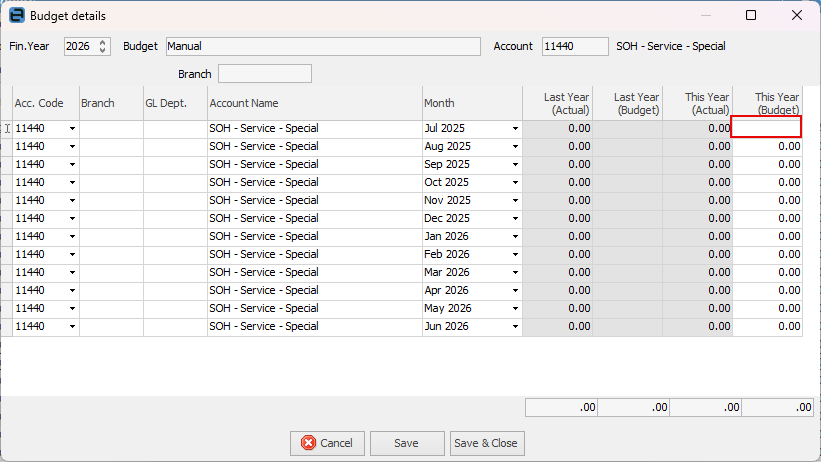Click the red Cancel button
The height and width of the screenshot is (462, 821).
pos(327,443)
